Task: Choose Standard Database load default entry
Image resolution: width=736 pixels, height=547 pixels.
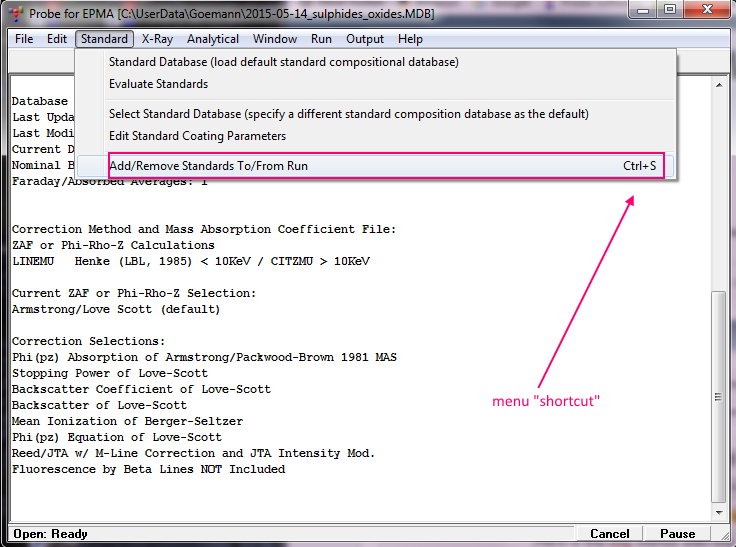Action: point(283,62)
